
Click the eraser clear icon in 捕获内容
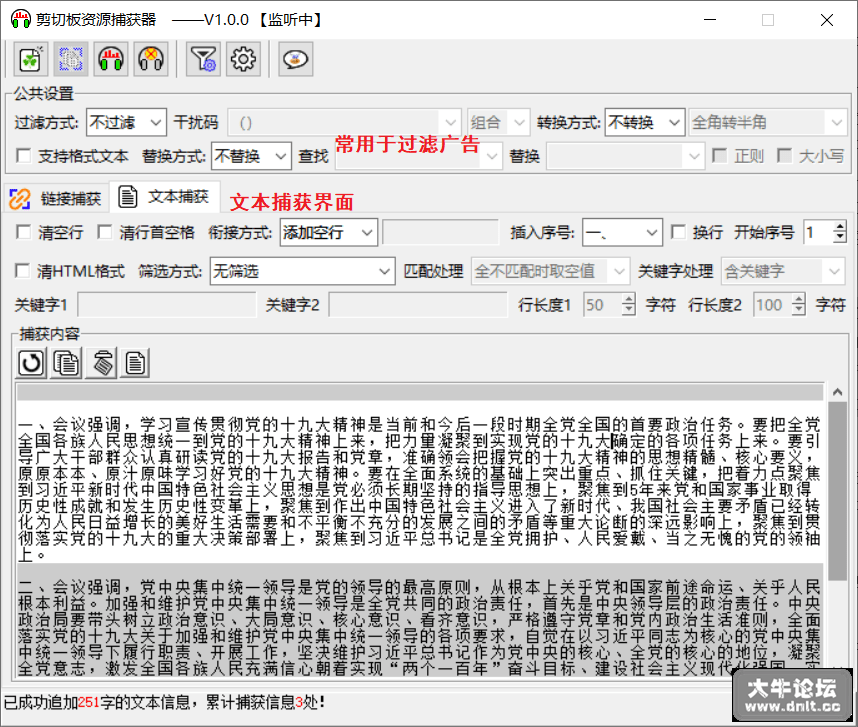click(102, 363)
